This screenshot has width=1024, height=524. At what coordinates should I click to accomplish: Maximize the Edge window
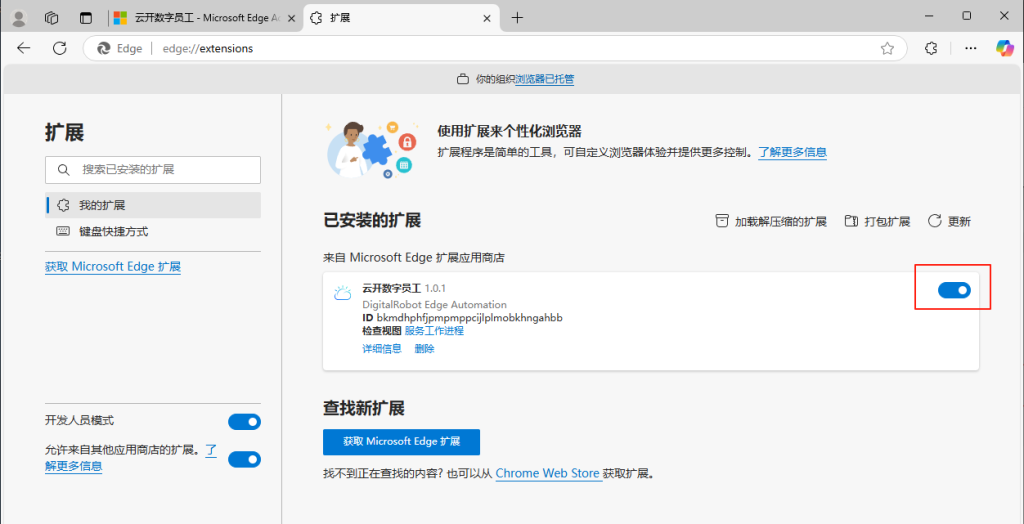[x=967, y=16]
